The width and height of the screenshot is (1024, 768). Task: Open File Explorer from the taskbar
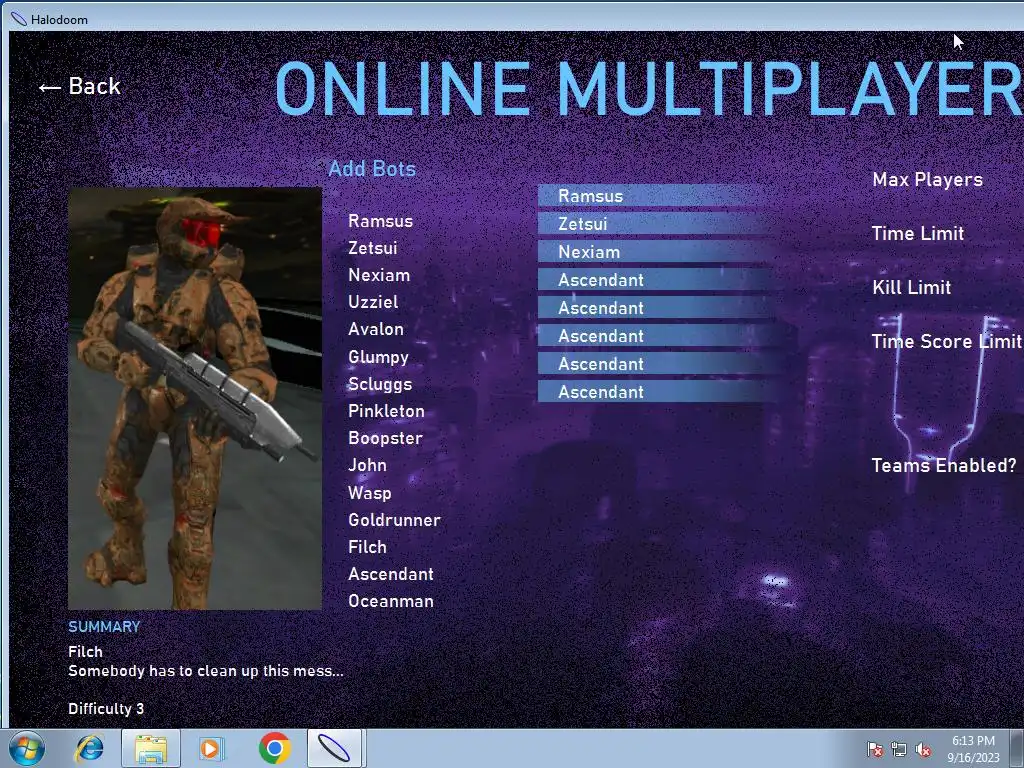(151, 748)
